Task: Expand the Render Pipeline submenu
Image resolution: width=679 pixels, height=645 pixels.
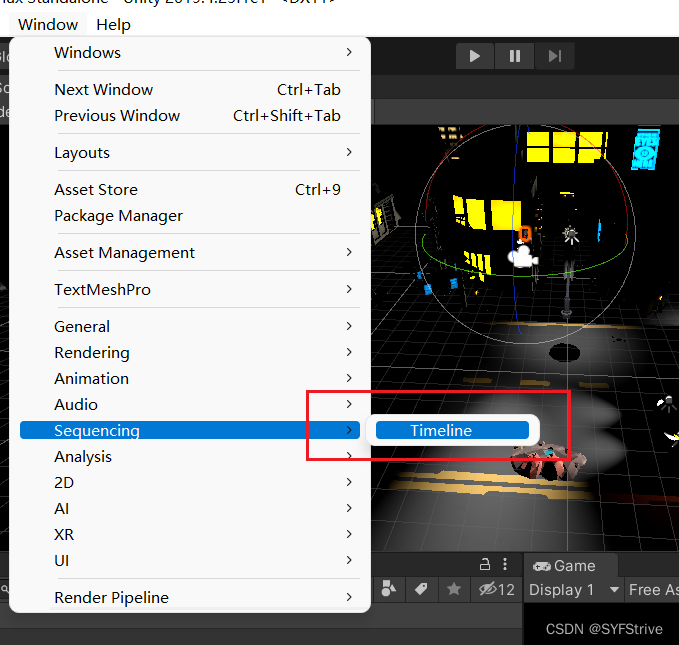Action: (190, 598)
